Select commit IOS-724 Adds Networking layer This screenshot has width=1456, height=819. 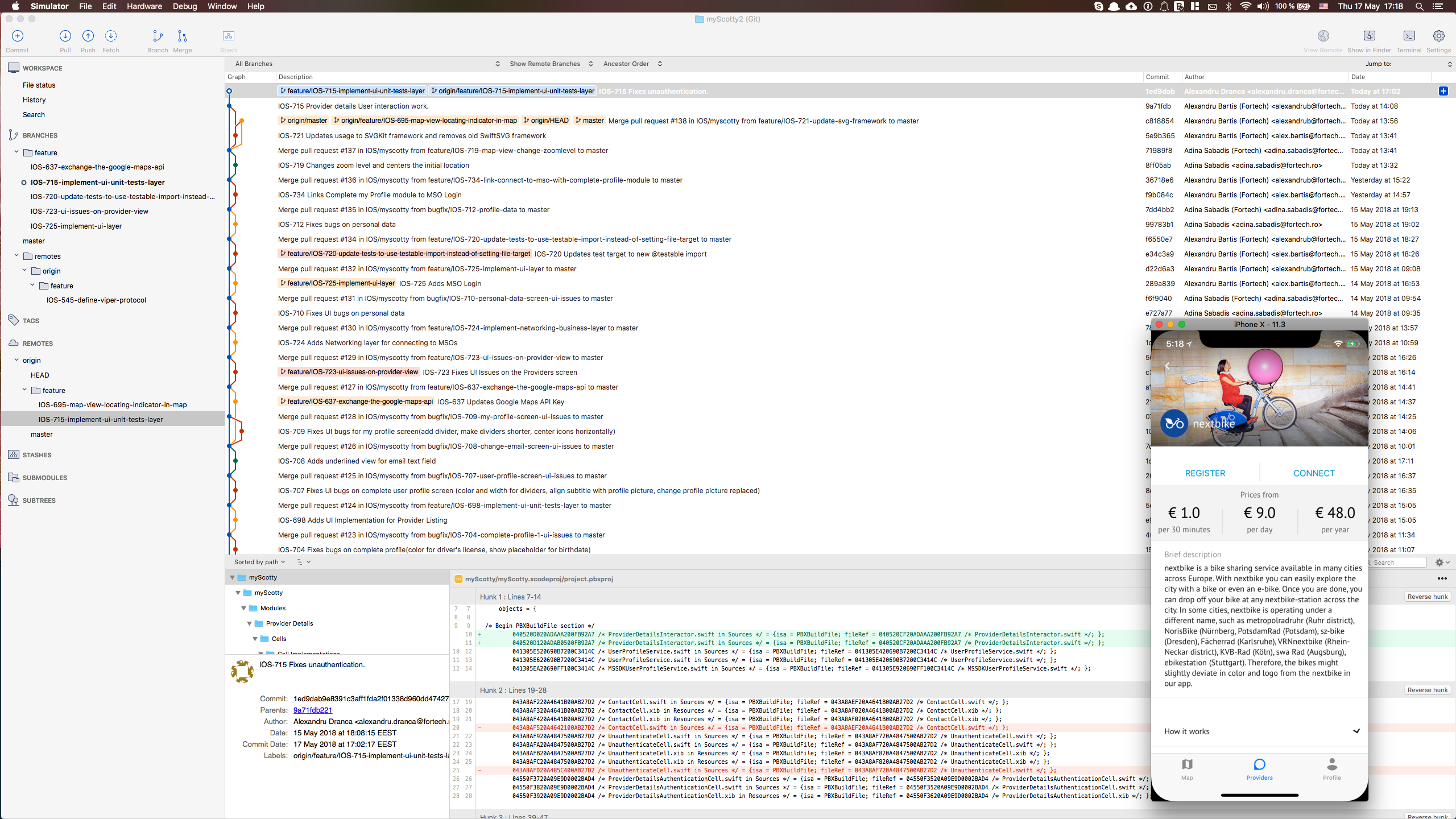click(x=367, y=343)
